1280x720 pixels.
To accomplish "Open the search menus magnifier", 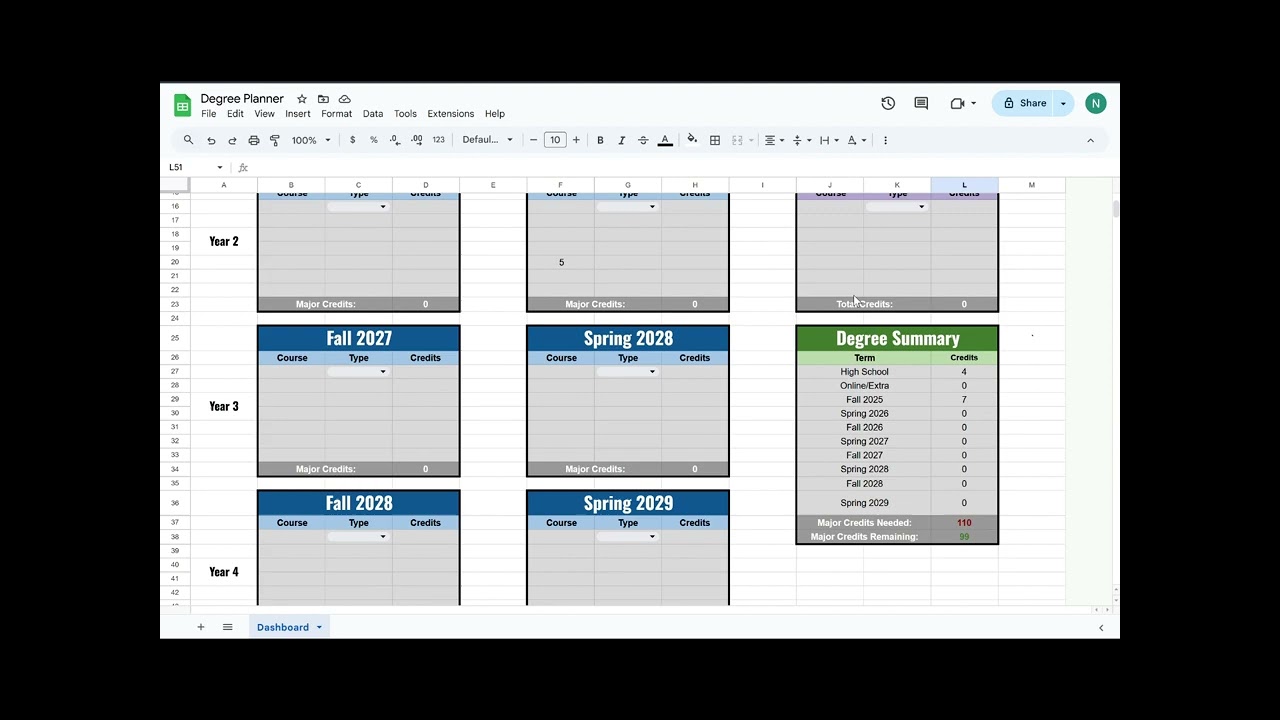I will pyautogui.click(x=188, y=140).
